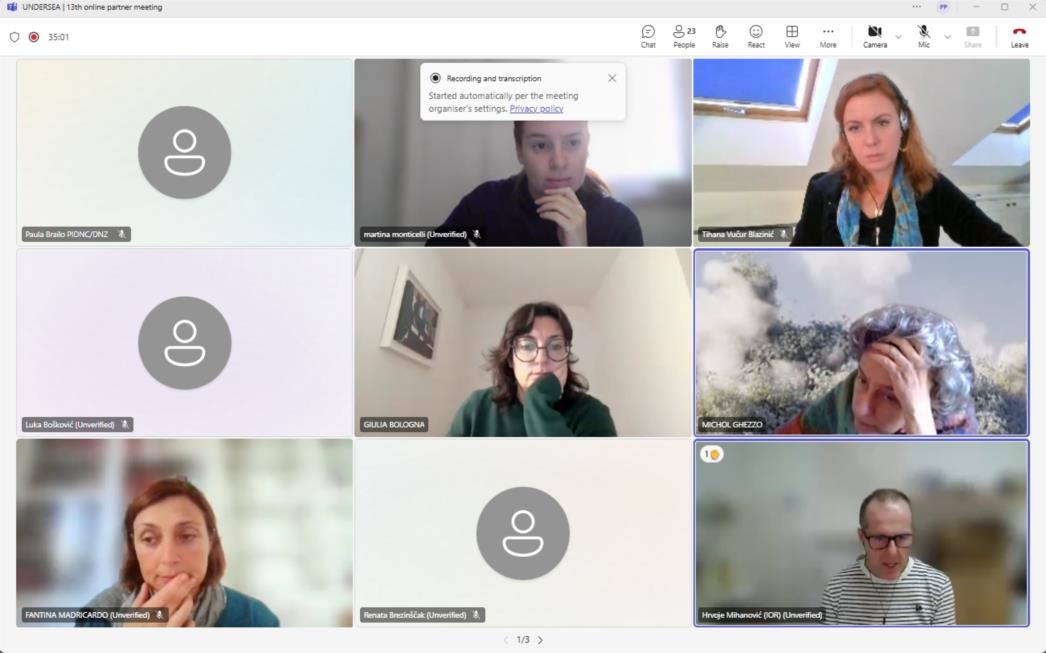Open the Chat panel
This screenshot has width=1046, height=653.
point(648,36)
